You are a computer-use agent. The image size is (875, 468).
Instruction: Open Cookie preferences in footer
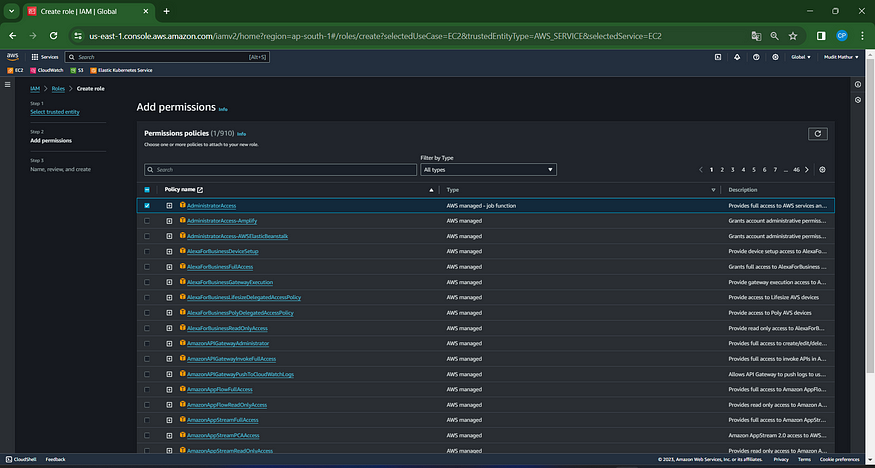(839, 459)
